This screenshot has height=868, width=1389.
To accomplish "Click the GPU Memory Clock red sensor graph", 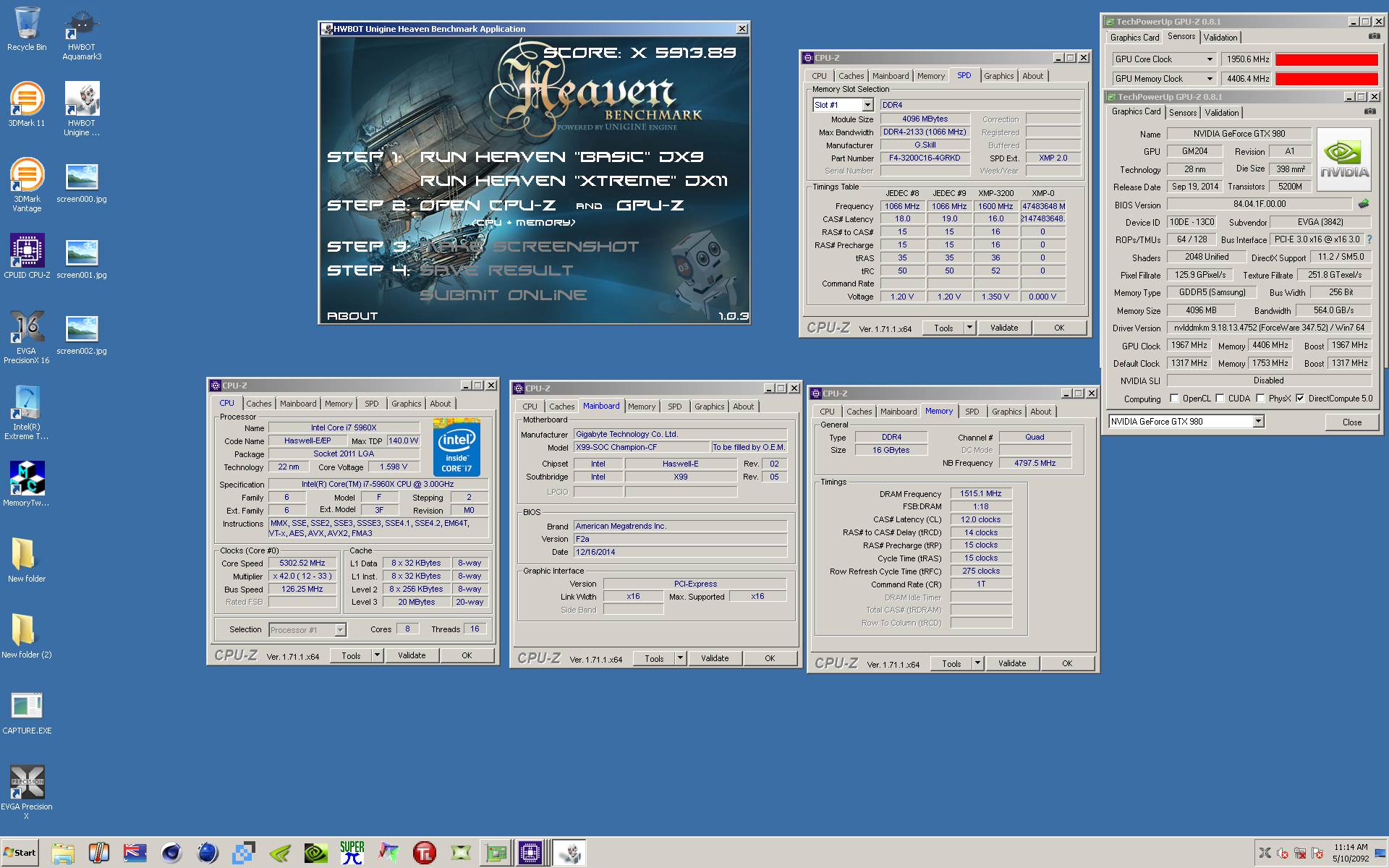I will coord(1326,79).
